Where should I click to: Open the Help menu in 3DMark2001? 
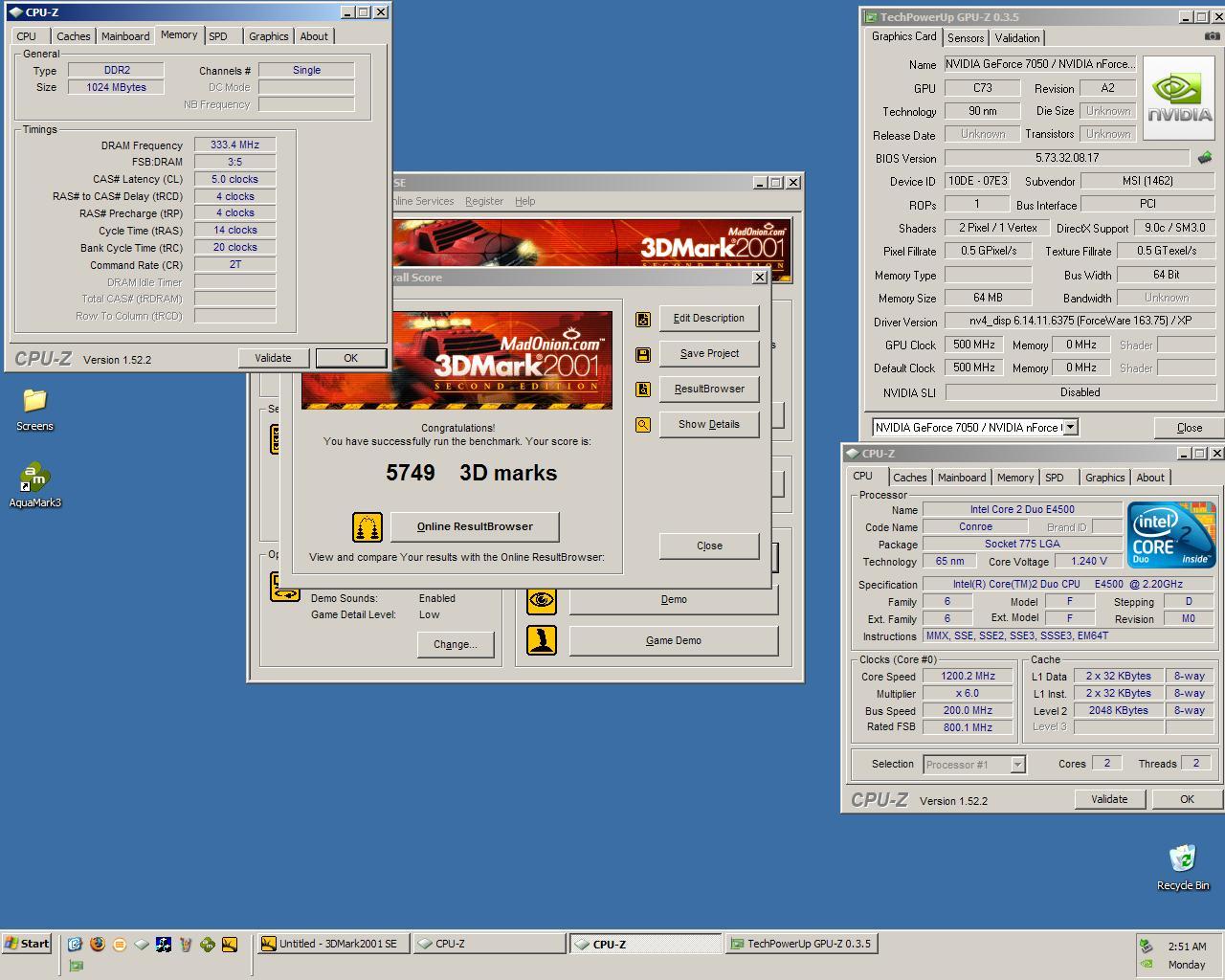click(524, 201)
